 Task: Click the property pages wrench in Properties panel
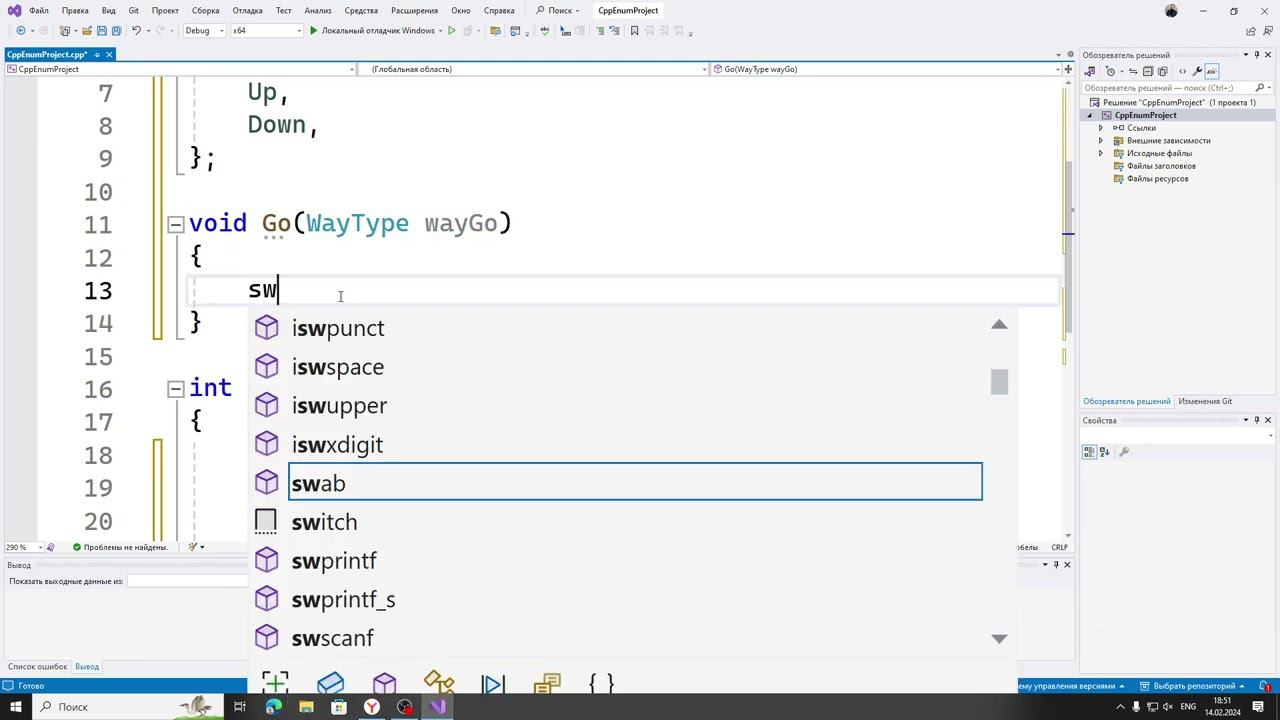click(x=1124, y=452)
